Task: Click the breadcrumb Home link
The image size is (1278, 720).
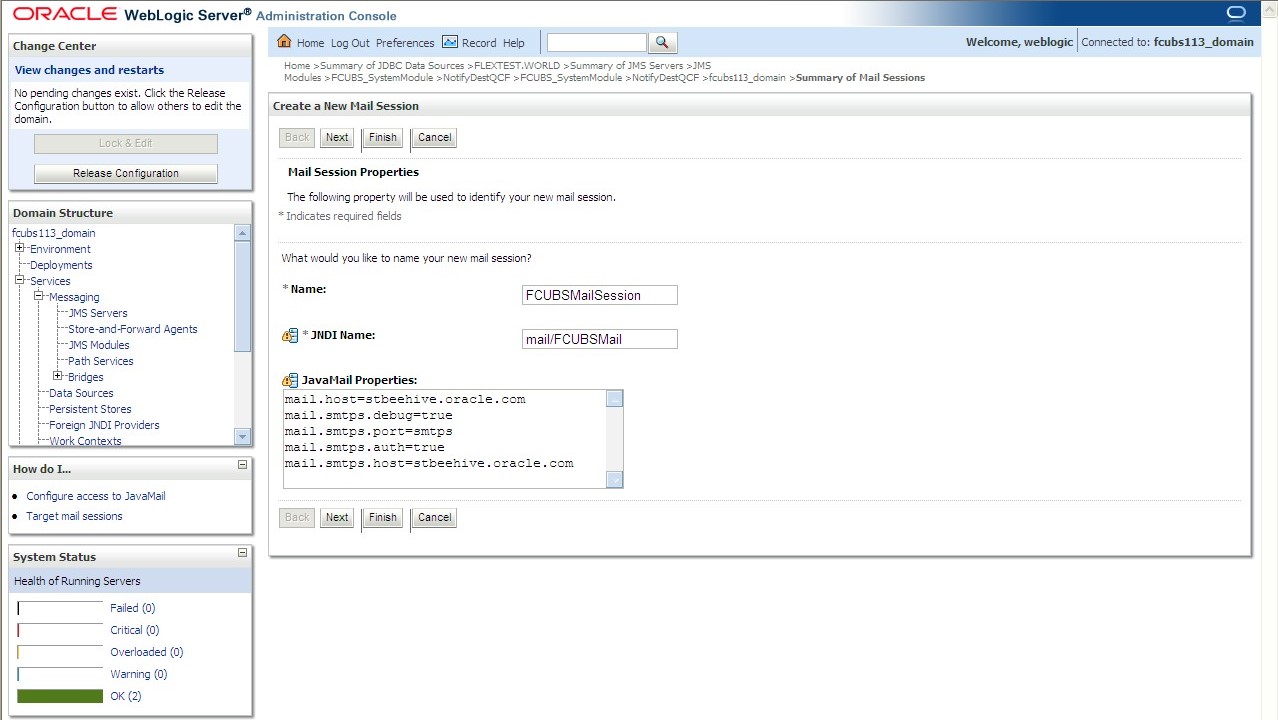Action: [297, 66]
